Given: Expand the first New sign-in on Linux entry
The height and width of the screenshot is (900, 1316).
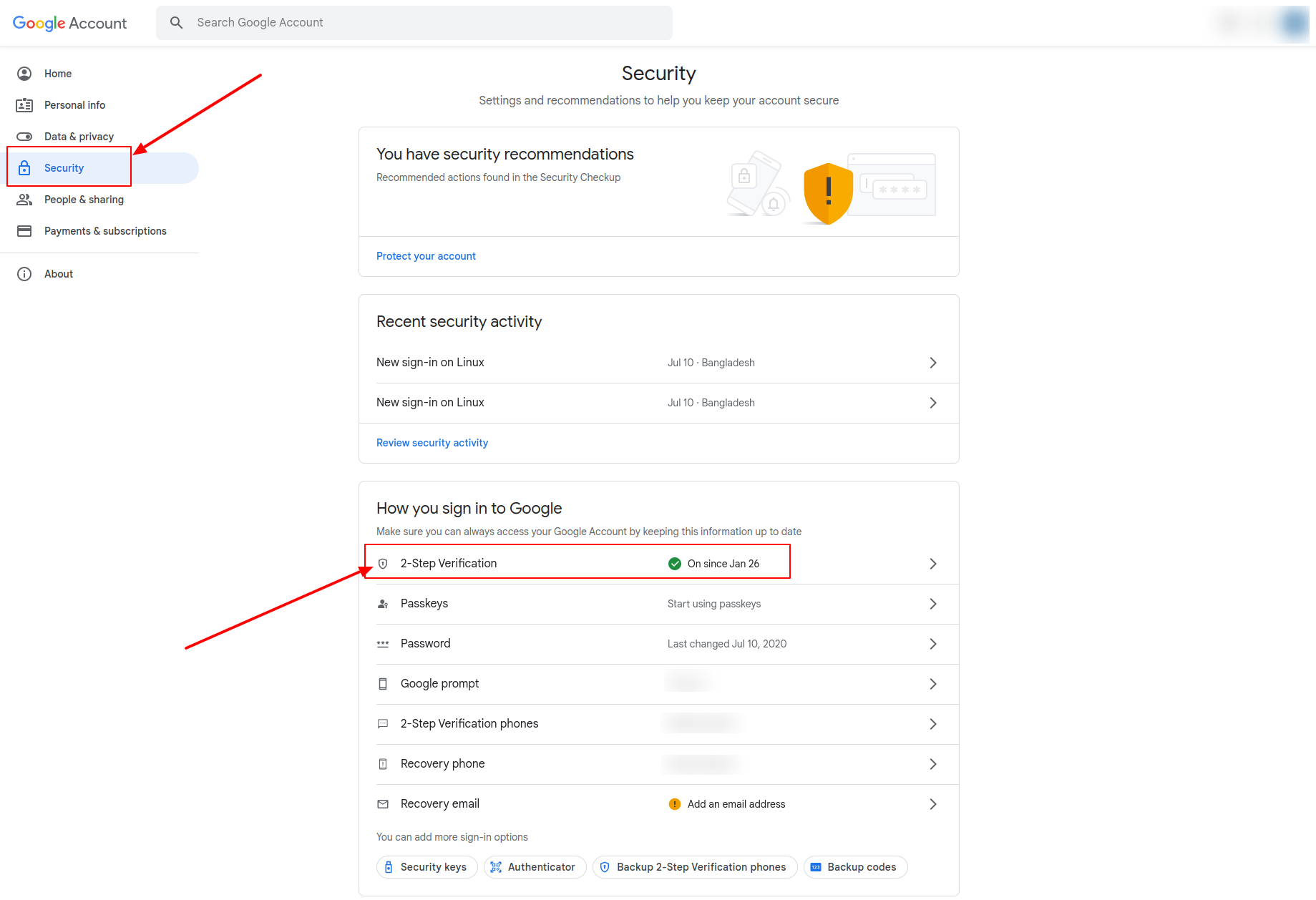Looking at the screenshot, I should click(x=932, y=363).
